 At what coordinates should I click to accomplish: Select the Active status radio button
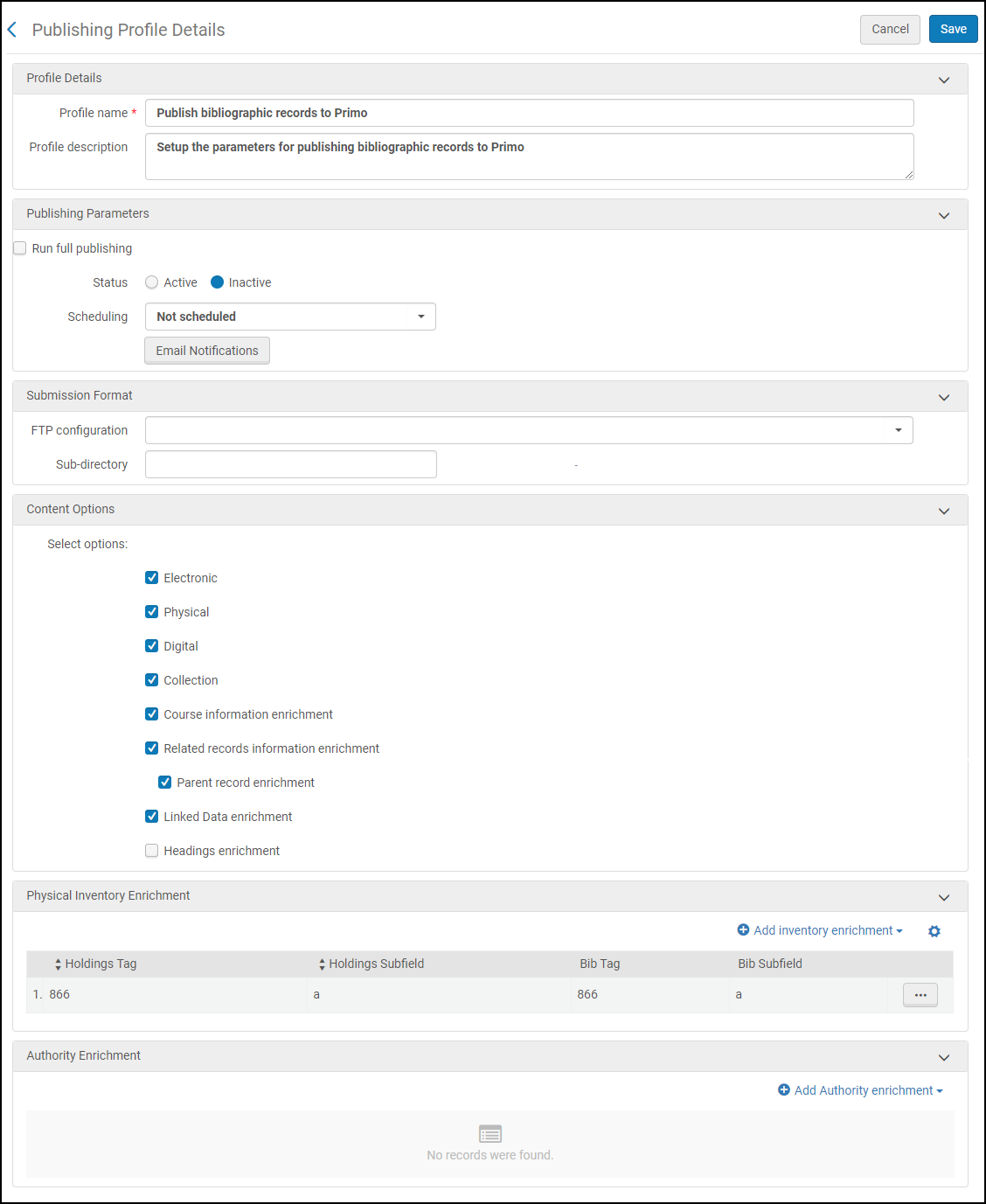tap(152, 282)
